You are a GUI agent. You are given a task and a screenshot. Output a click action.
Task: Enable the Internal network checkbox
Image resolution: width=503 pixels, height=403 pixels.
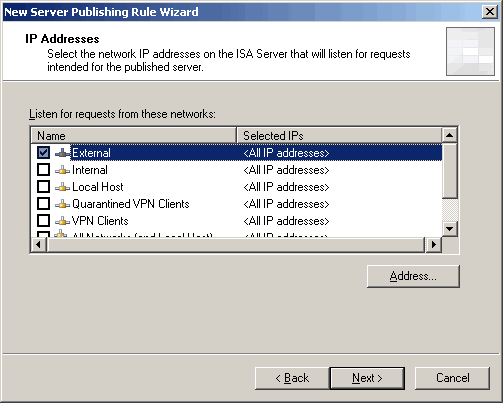[x=43, y=170]
